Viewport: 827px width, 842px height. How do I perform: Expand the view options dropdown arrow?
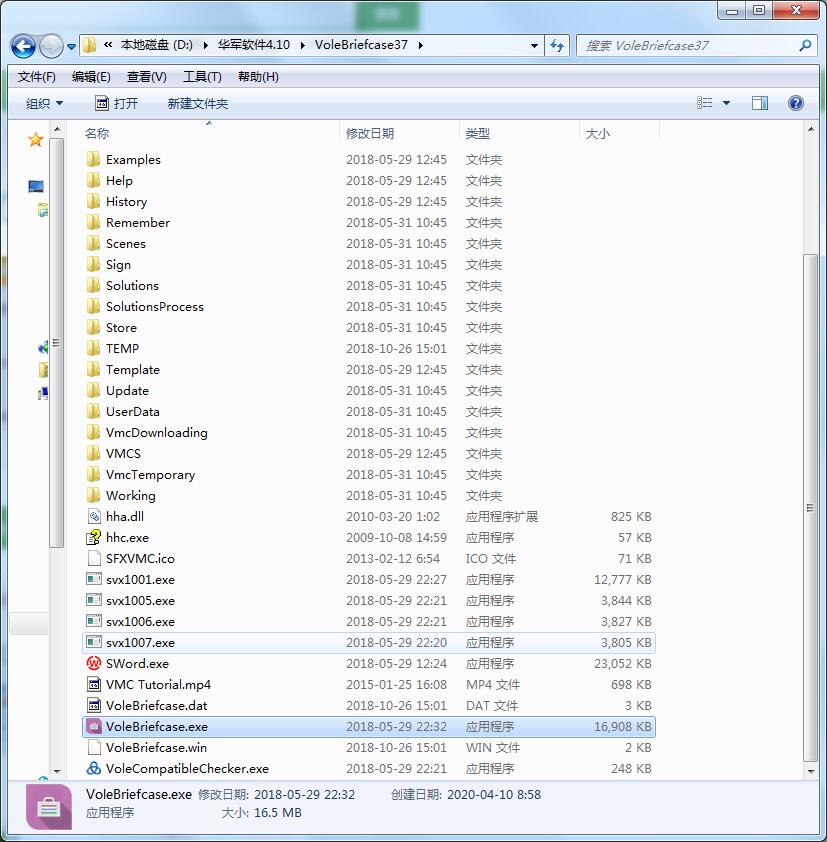[x=726, y=103]
